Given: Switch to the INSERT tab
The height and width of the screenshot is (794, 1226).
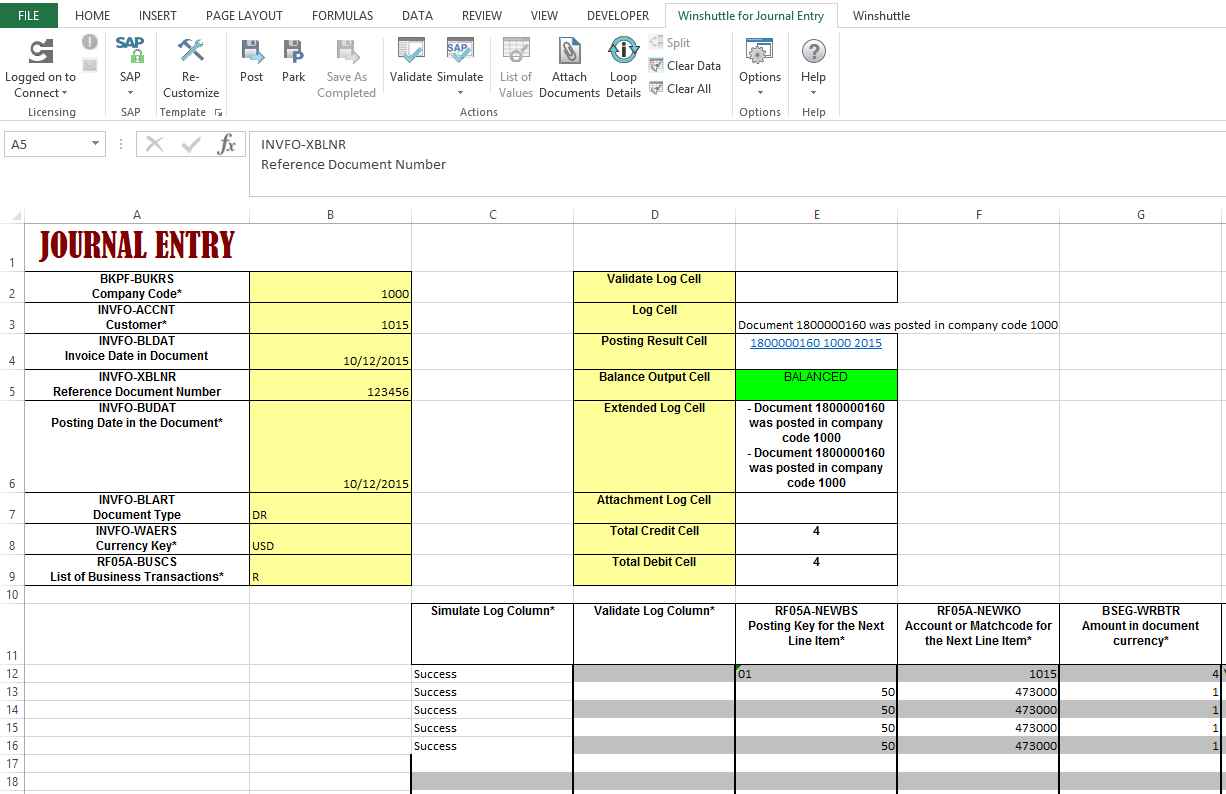Looking at the screenshot, I should pos(158,16).
